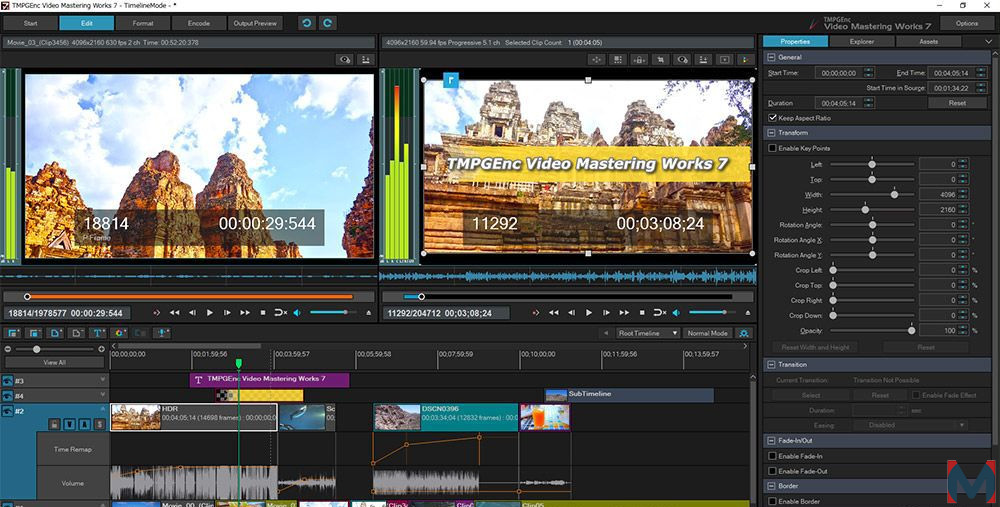This screenshot has width=1000, height=507.
Task: Click the Redo arrow button
Action: (328, 23)
